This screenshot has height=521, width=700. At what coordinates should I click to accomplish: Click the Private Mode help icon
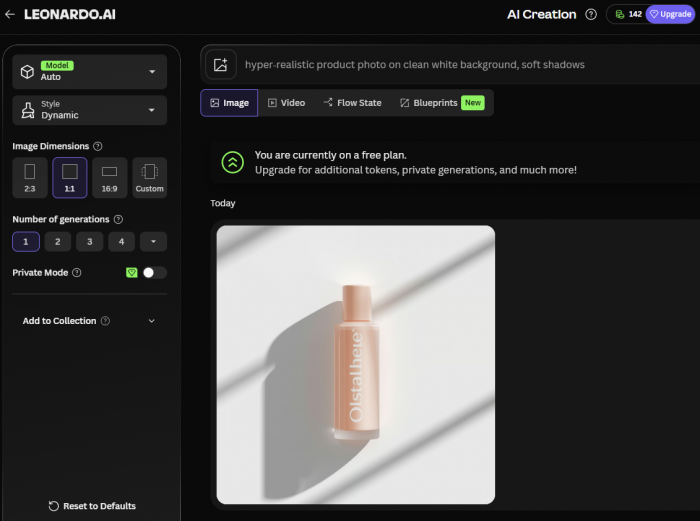pos(77,272)
